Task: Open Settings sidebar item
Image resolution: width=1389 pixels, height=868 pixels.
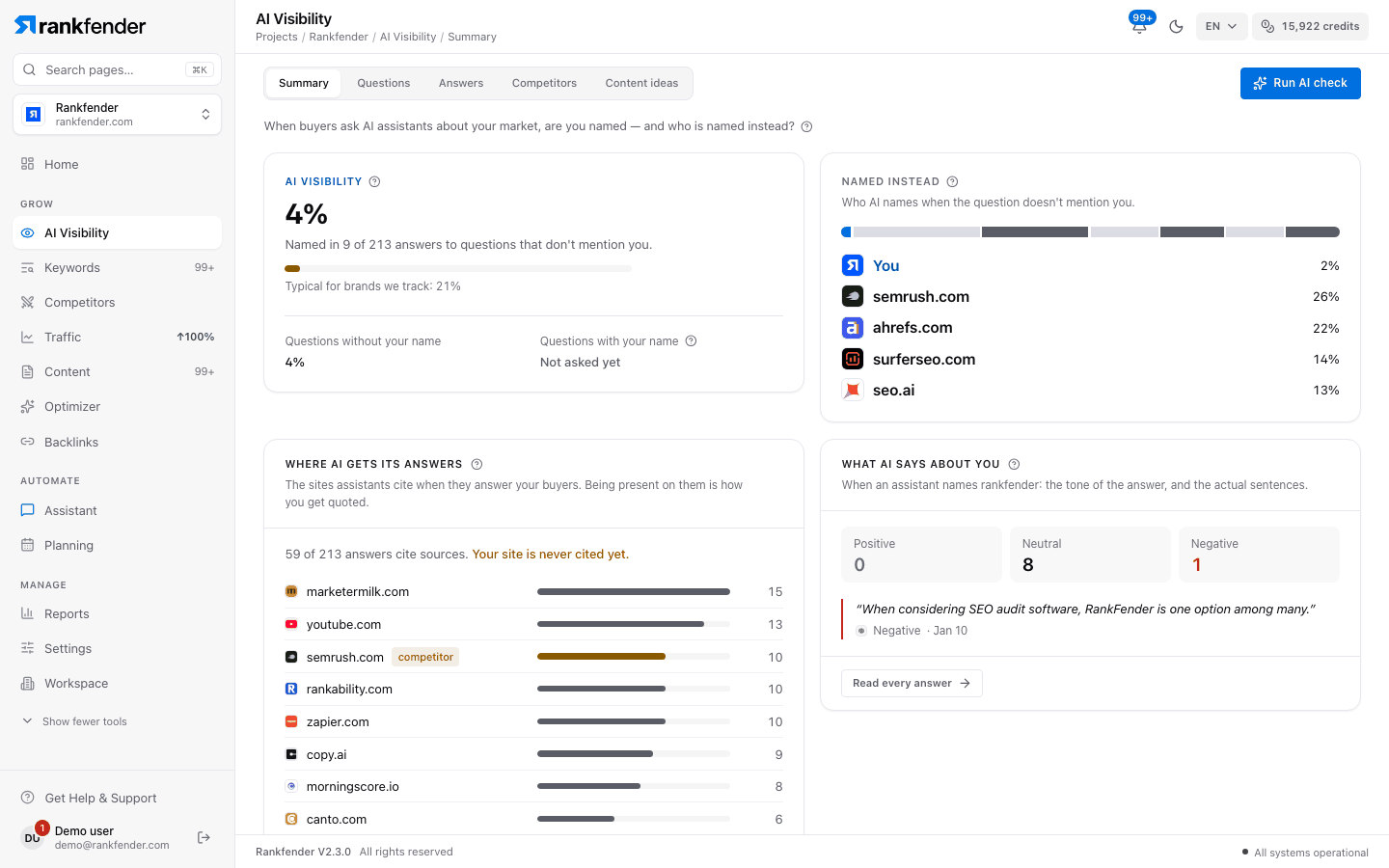Action: (x=117, y=648)
